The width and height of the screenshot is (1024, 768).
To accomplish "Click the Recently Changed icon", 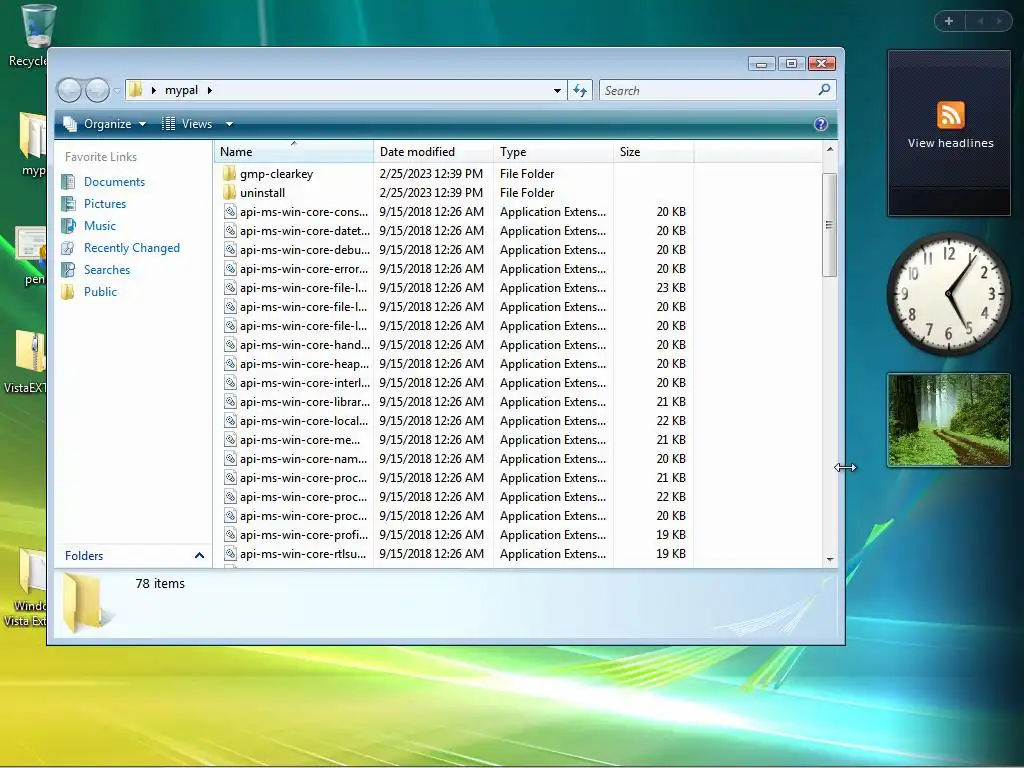I will pos(68,248).
